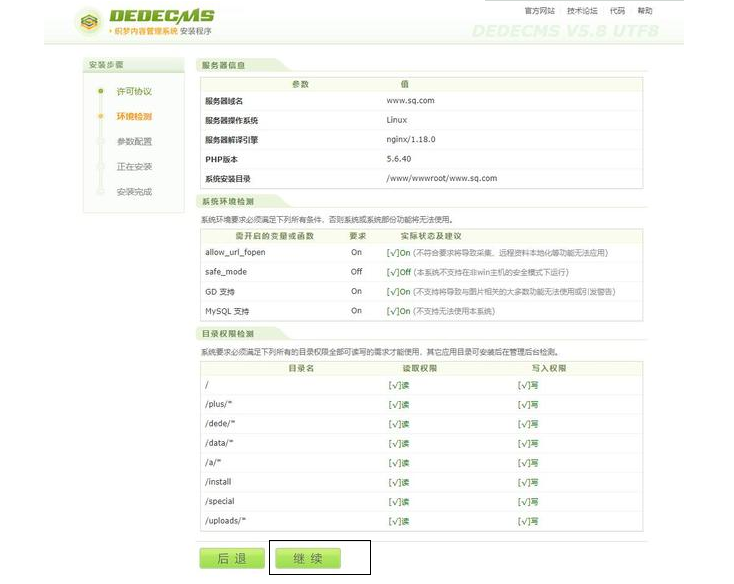Click the green bullet beside 许可协议

click(x=100, y=91)
